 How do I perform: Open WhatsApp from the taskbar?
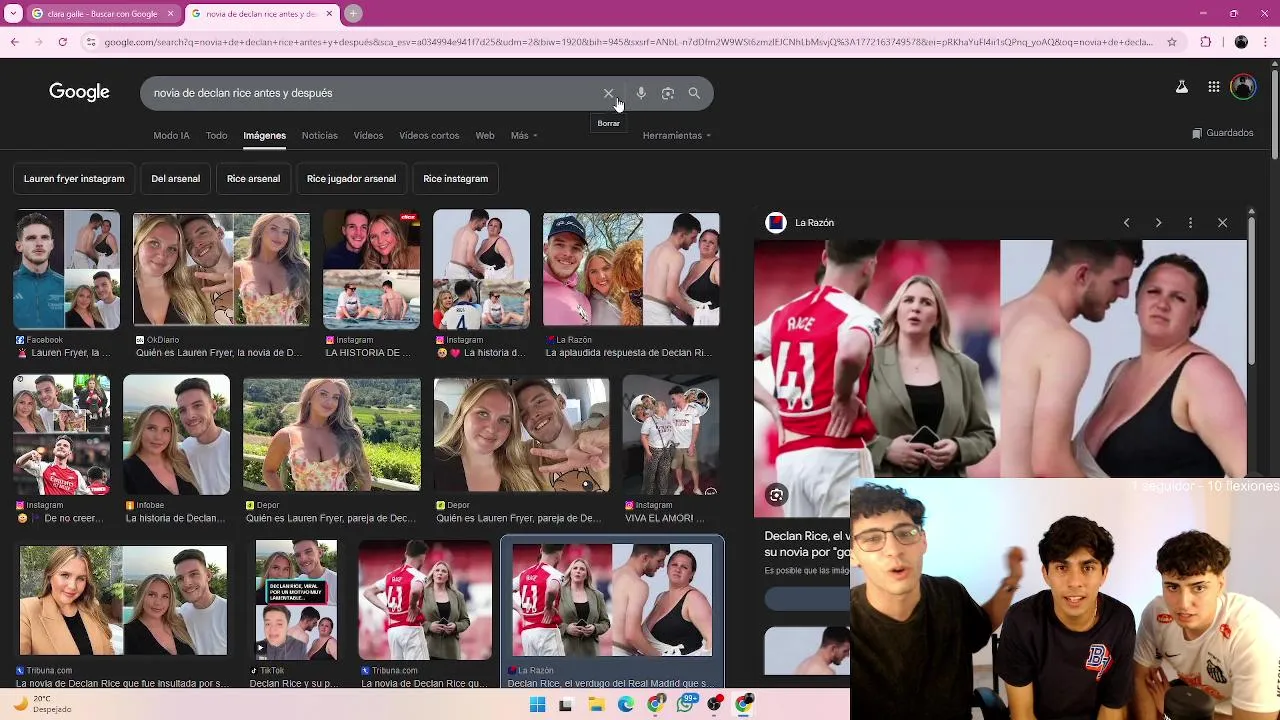tap(685, 705)
